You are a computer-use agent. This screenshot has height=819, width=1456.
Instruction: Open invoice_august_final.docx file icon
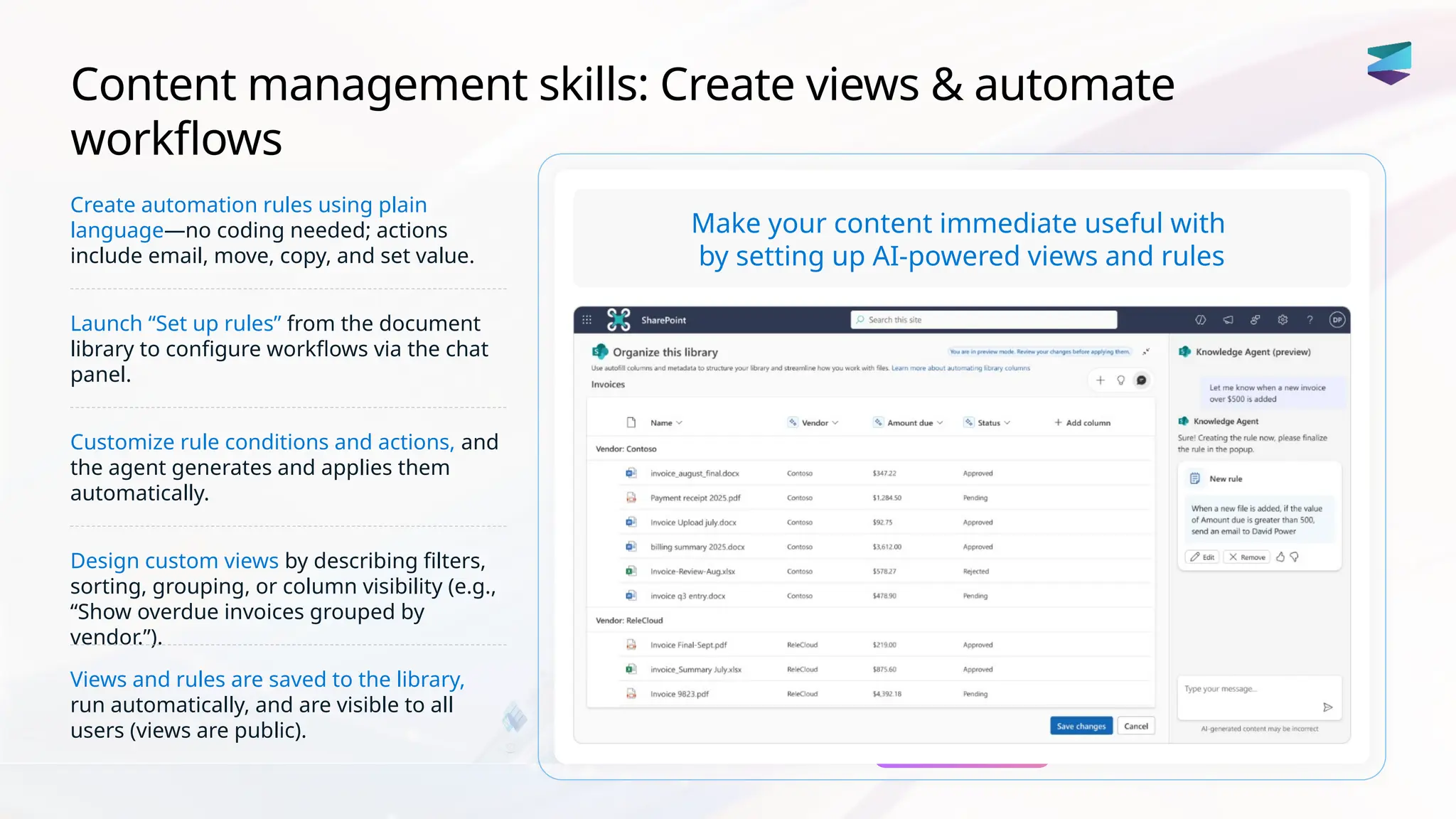[x=631, y=473]
